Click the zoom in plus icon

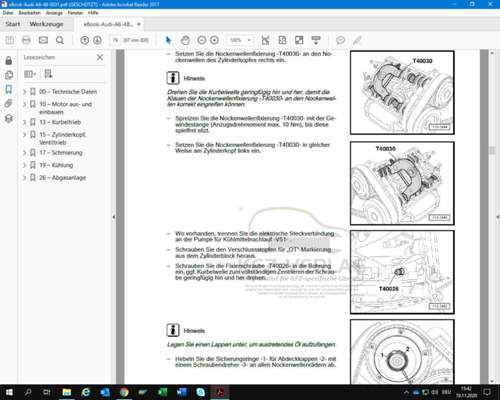(215, 40)
